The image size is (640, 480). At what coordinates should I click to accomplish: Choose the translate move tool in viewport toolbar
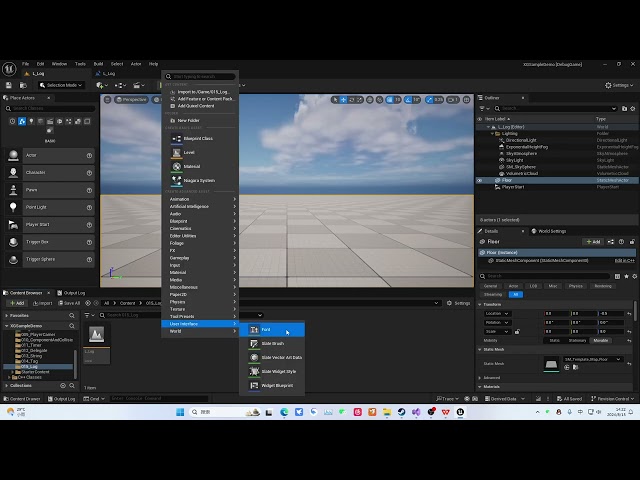[x=344, y=100]
